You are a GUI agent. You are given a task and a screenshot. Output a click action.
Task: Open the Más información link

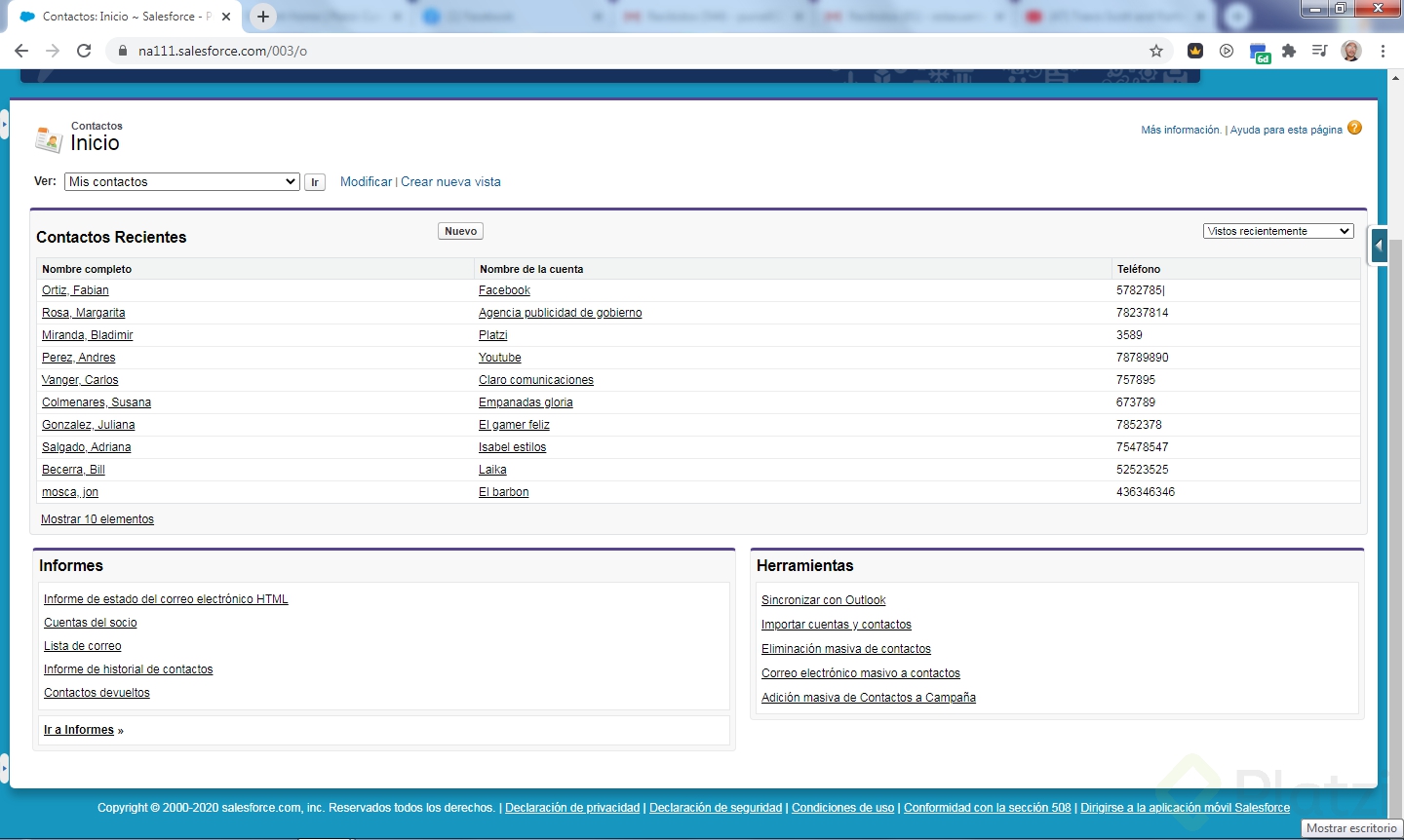(1181, 130)
